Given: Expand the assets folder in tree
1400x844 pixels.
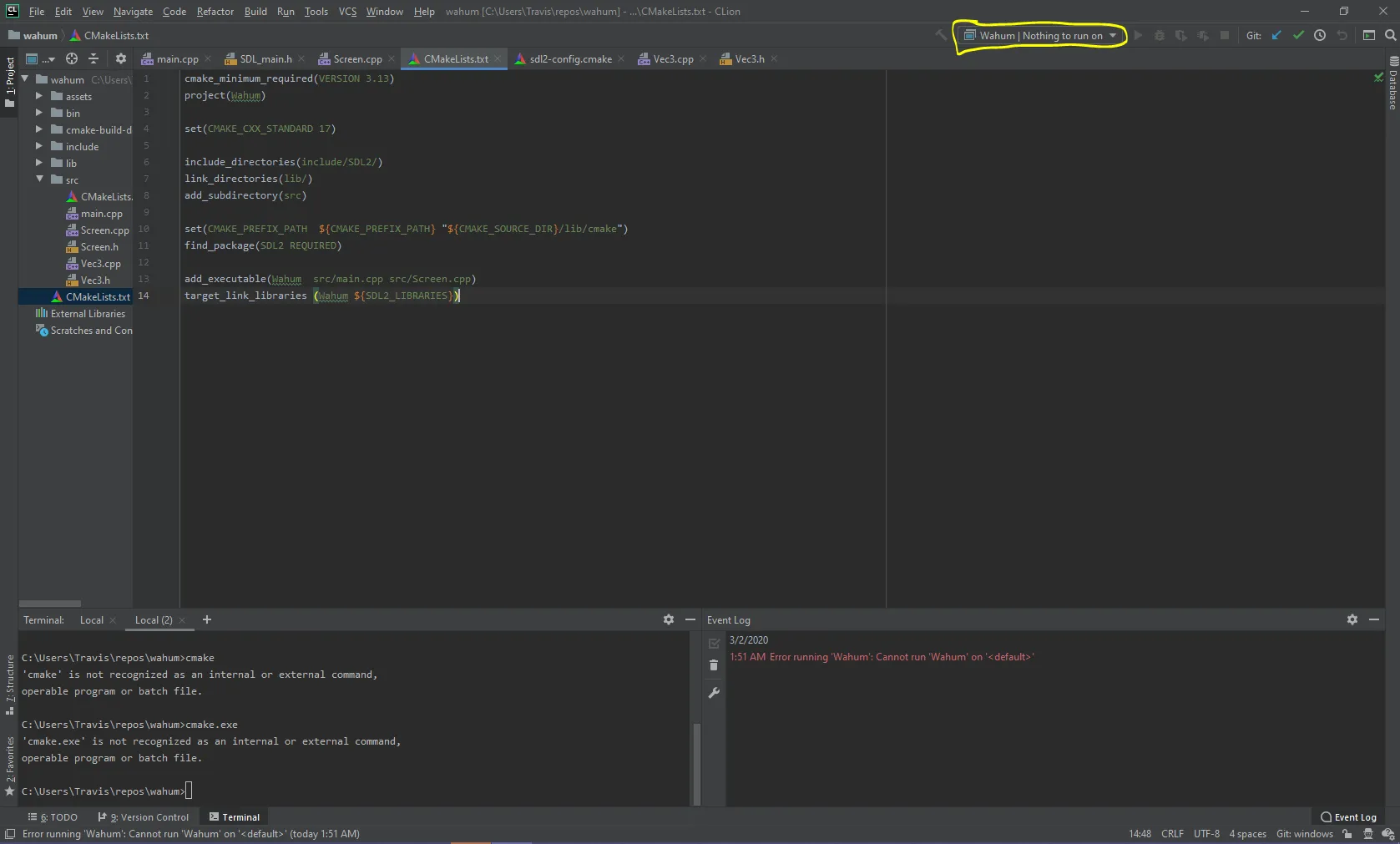Looking at the screenshot, I should (x=38, y=96).
